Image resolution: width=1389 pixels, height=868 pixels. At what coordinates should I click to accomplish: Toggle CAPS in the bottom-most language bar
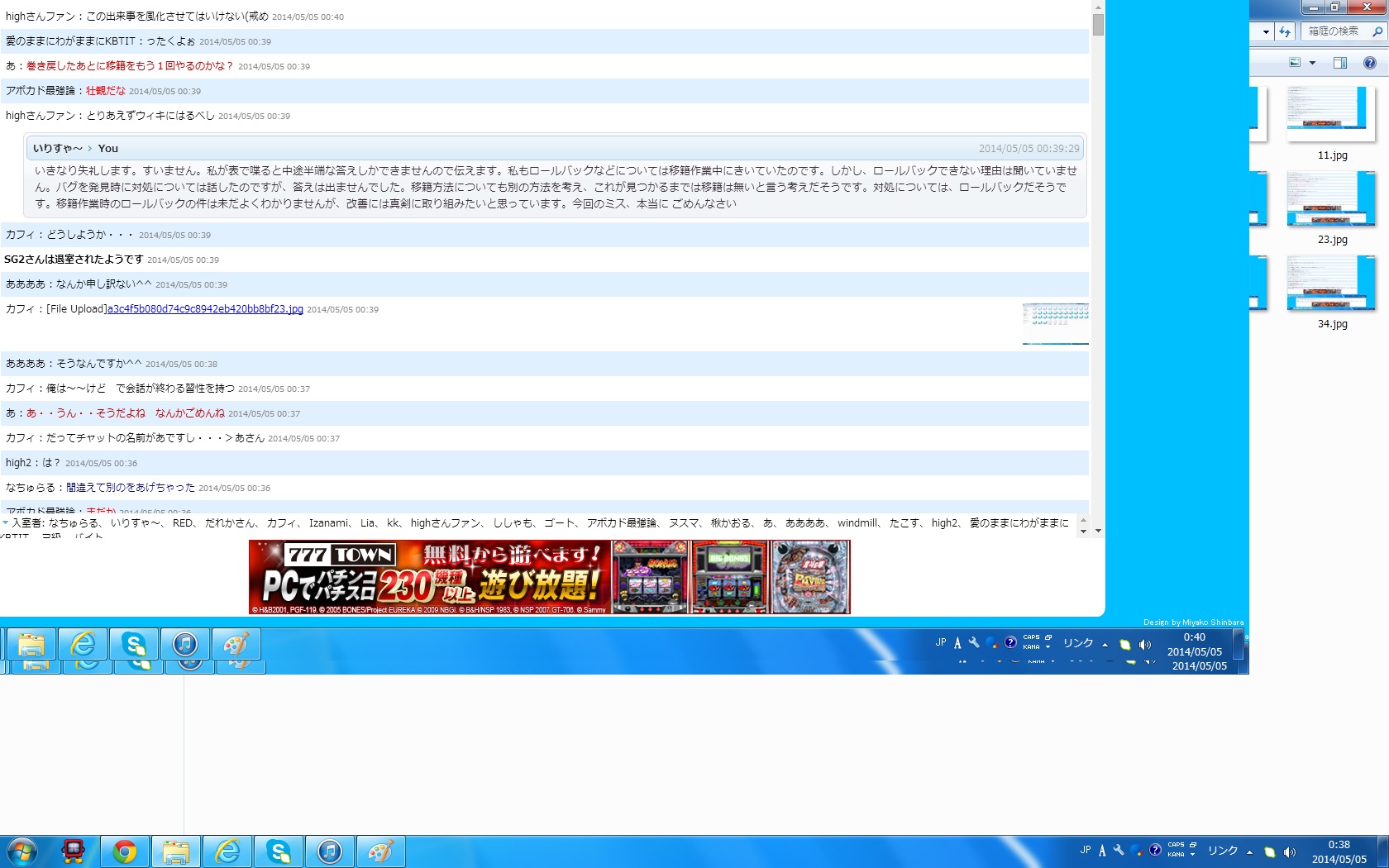click(1176, 845)
